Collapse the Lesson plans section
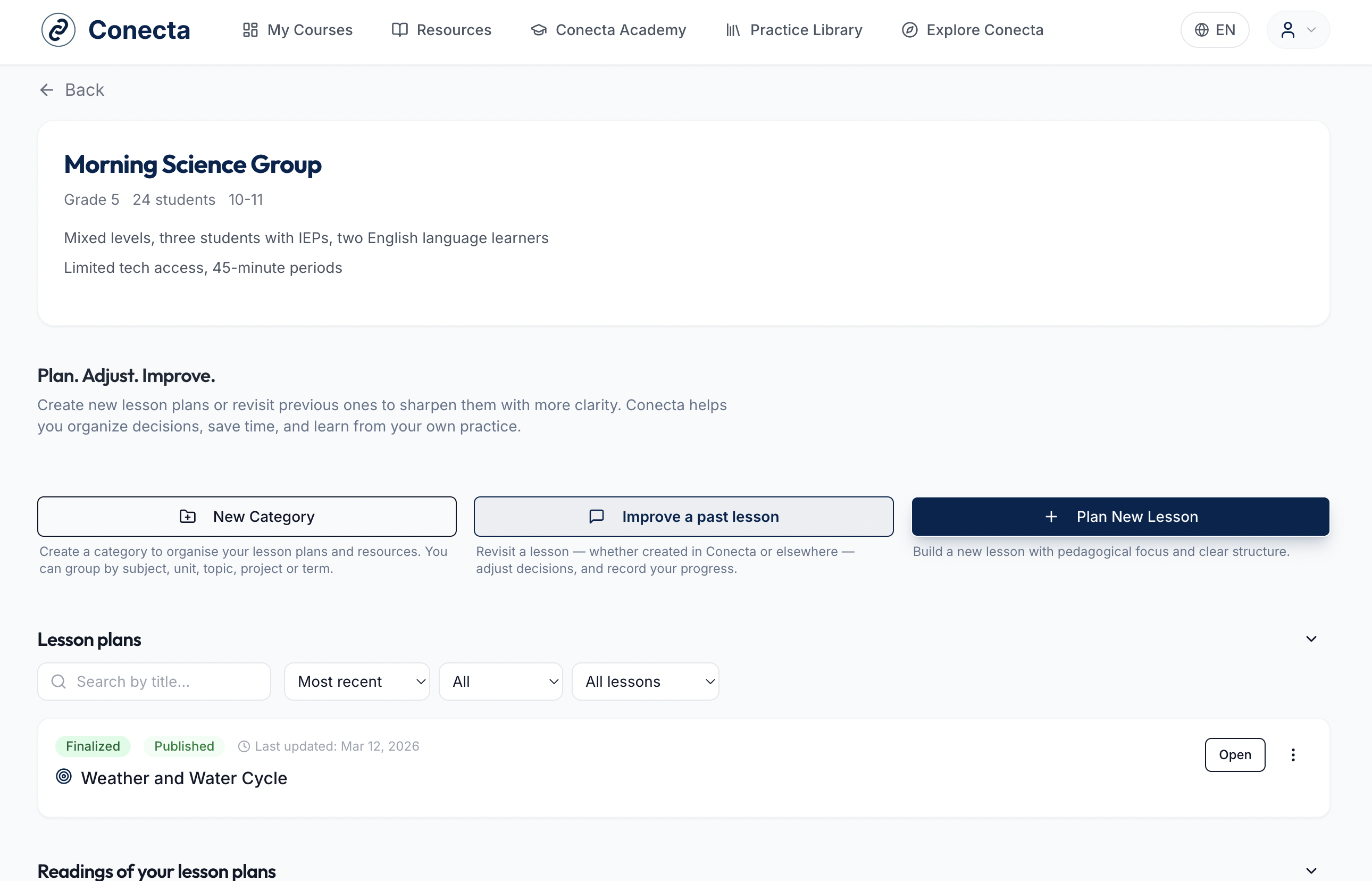The image size is (1372, 881). (x=1311, y=639)
